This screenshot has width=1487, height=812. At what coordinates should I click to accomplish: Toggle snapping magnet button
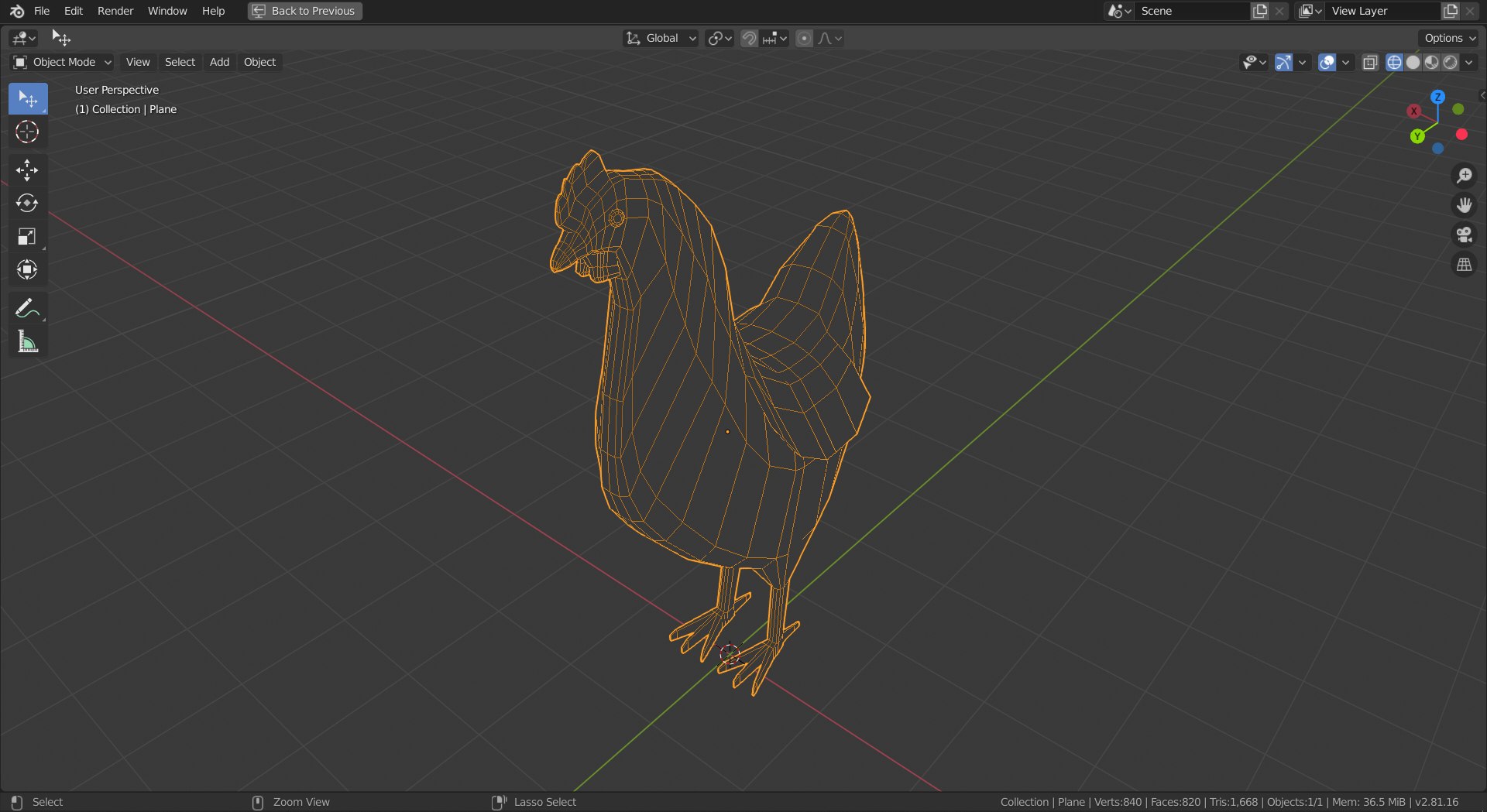point(749,38)
